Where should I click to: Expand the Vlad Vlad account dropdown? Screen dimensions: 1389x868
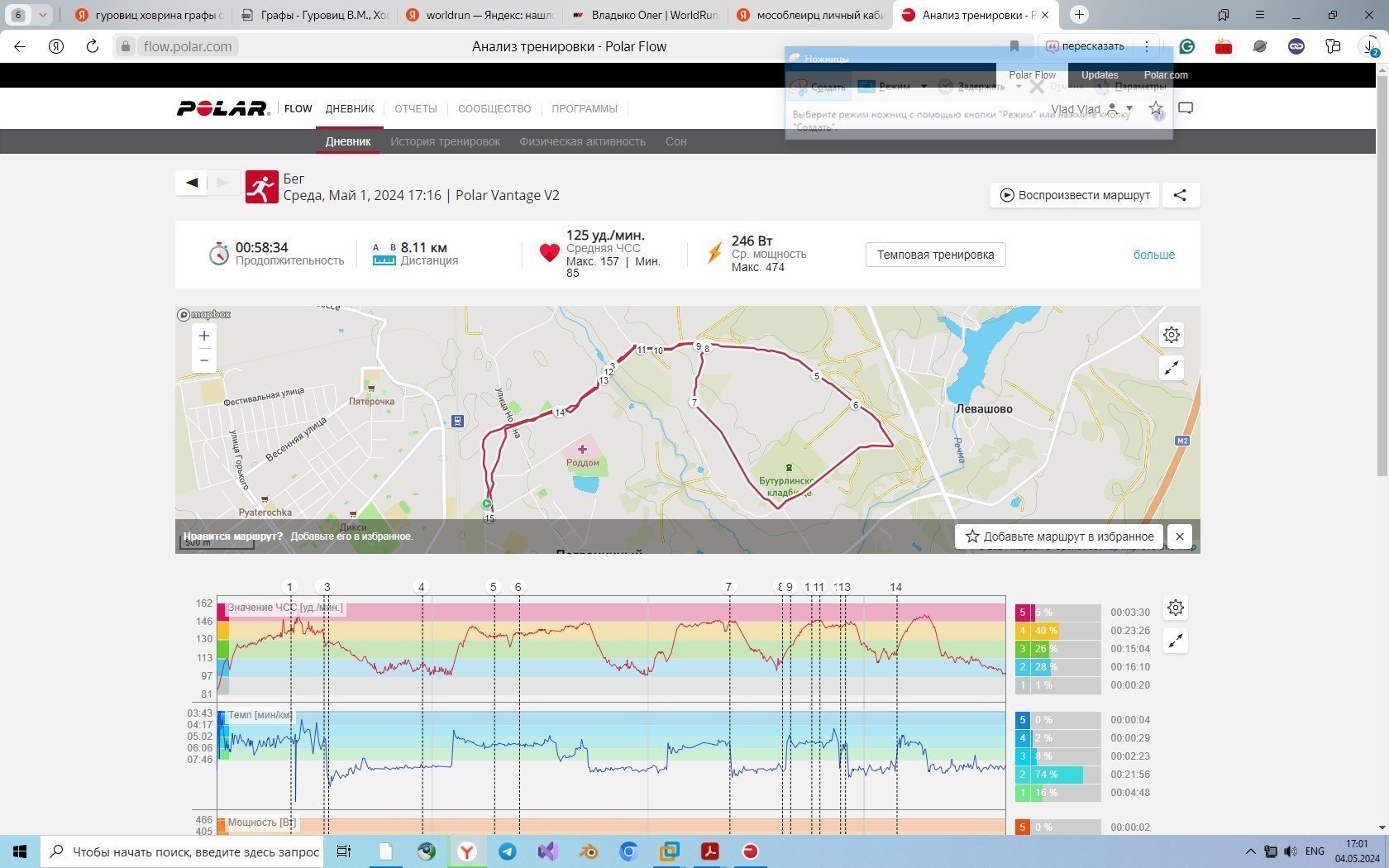1129,108
